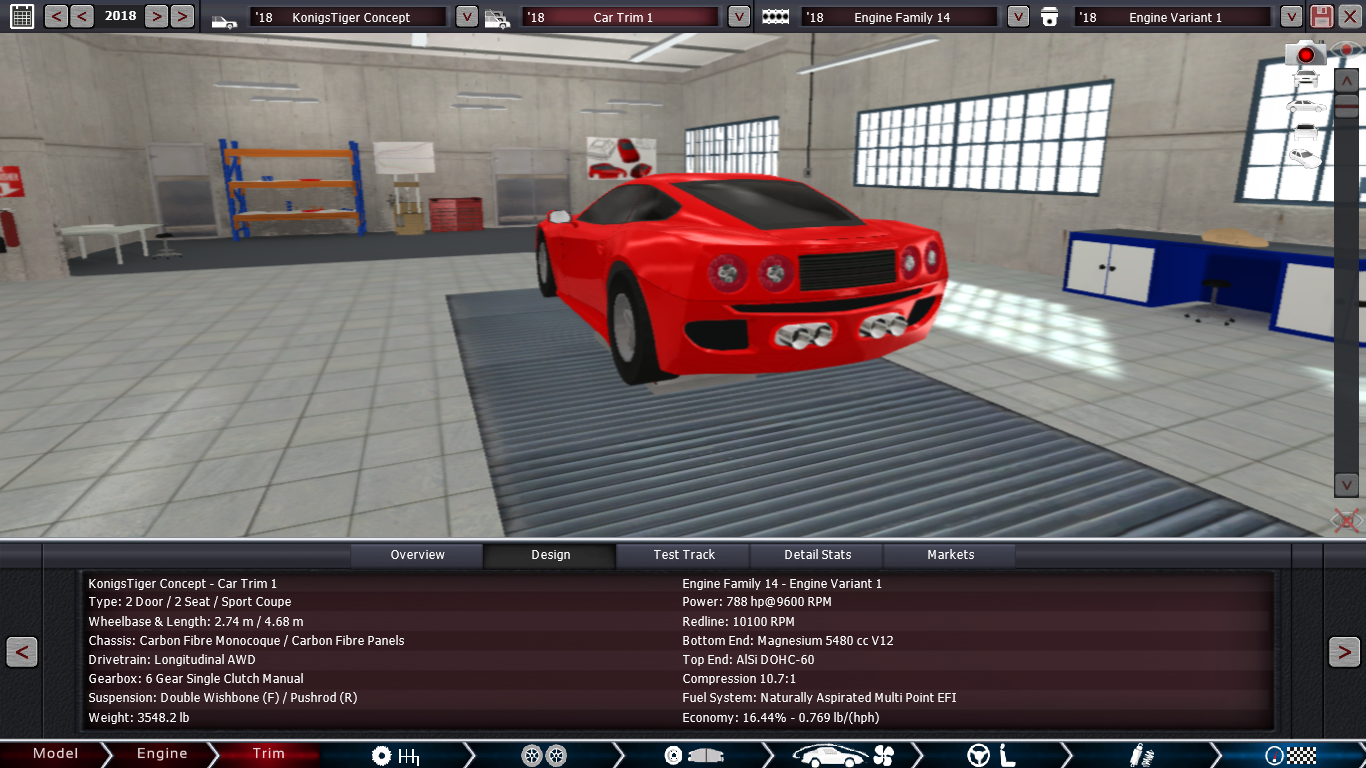Open the wheels and tires step
Image resolution: width=1366 pixels, height=768 pixels.
pos(544,755)
